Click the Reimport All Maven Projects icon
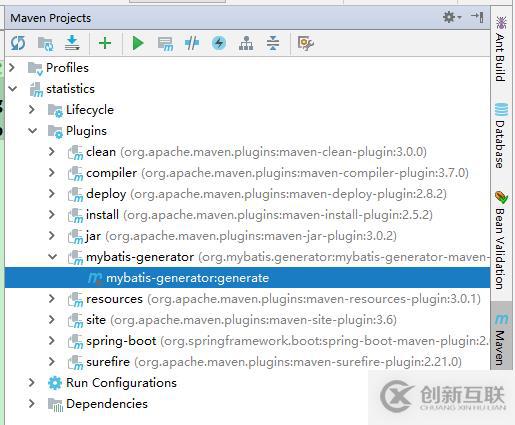 [x=18, y=43]
